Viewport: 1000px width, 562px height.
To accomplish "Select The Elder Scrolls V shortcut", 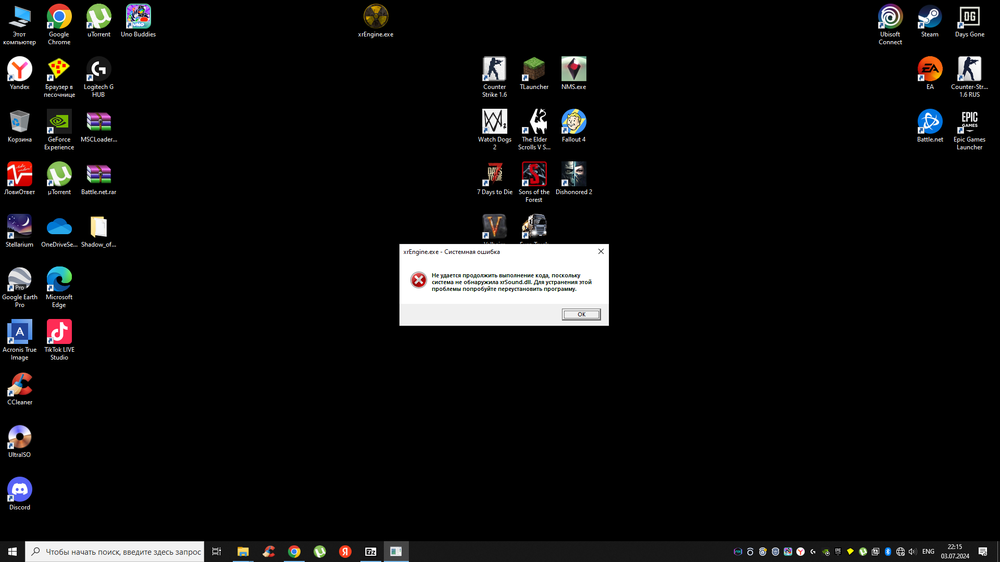I will [534, 129].
